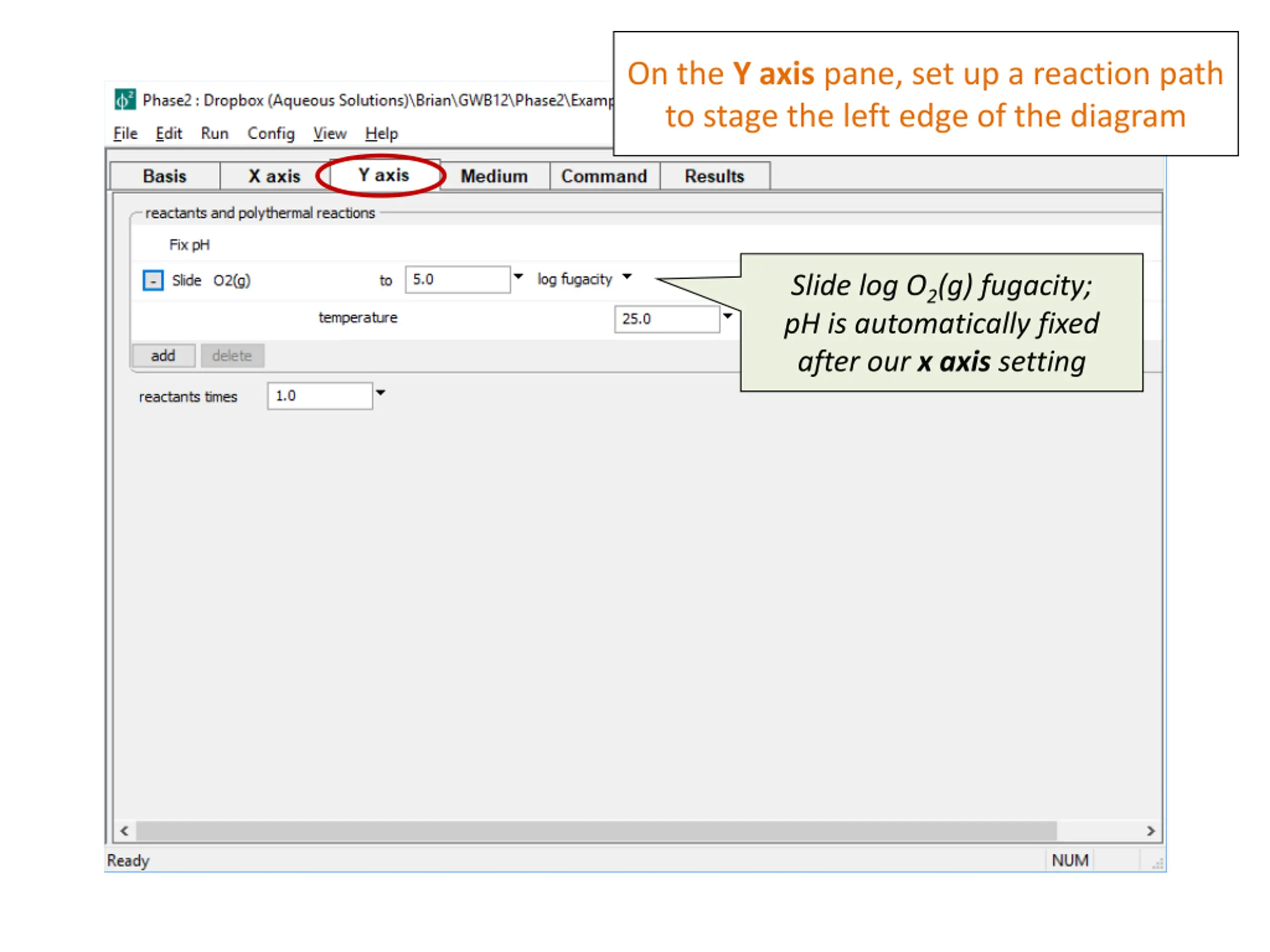
Task: Go to the Command tab
Action: [x=604, y=176]
